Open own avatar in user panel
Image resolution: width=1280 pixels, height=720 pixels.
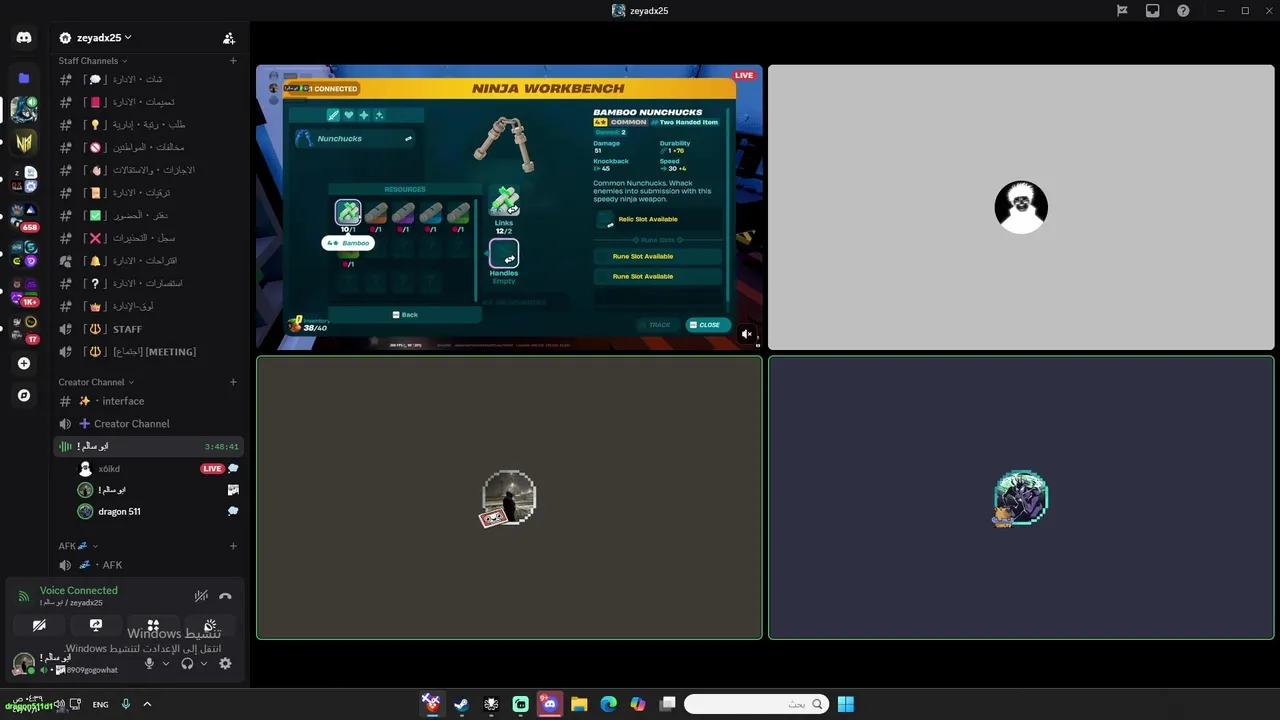pos(24,663)
